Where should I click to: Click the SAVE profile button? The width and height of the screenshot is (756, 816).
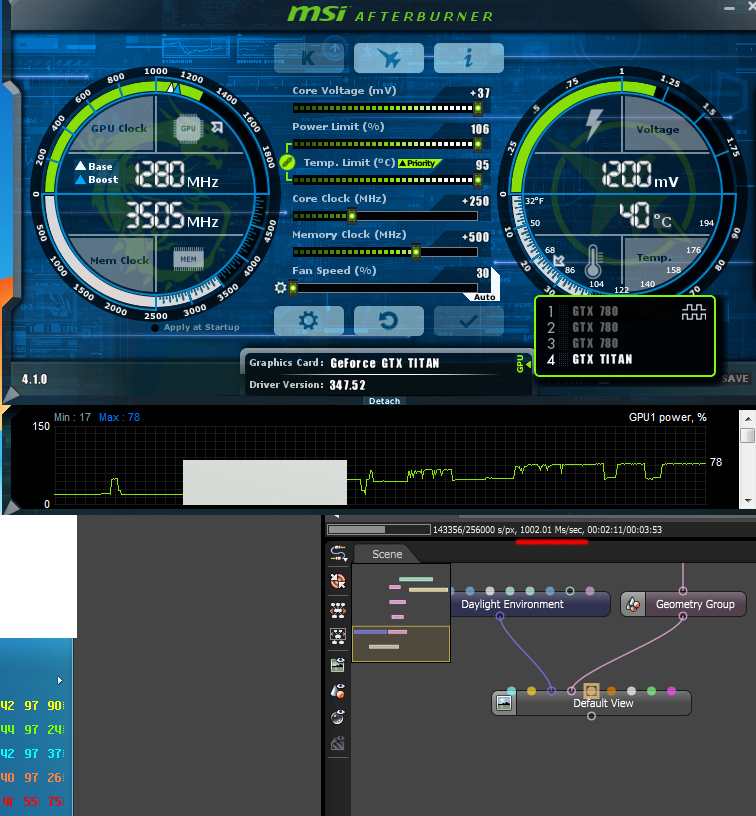coord(735,379)
